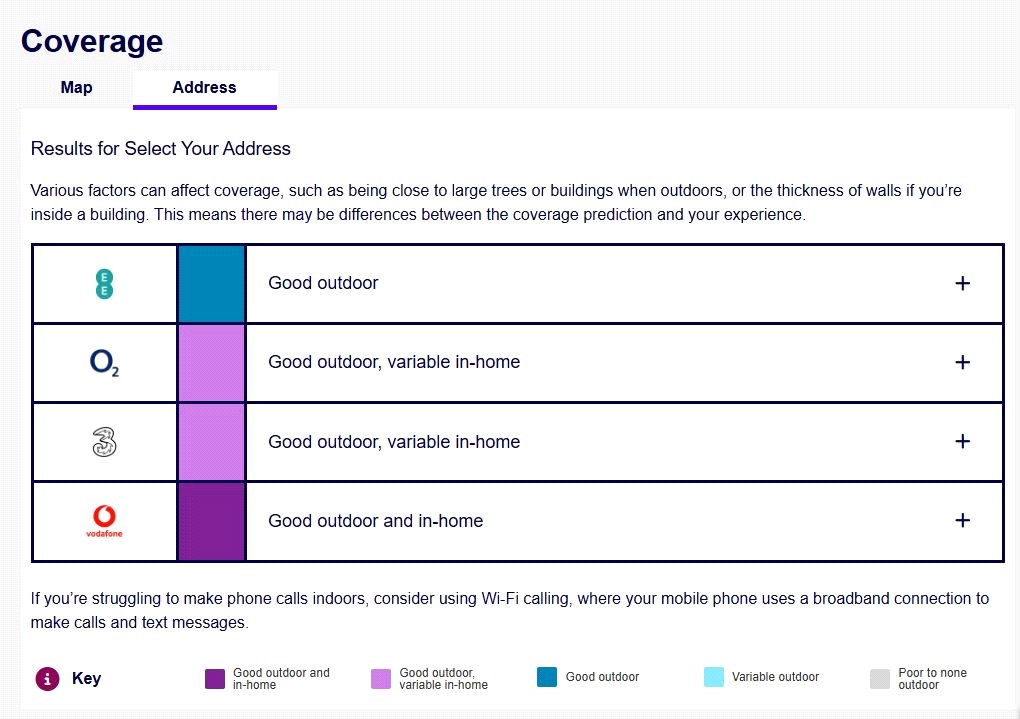
Task: Select the Address tab
Action: pyautogui.click(x=204, y=88)
